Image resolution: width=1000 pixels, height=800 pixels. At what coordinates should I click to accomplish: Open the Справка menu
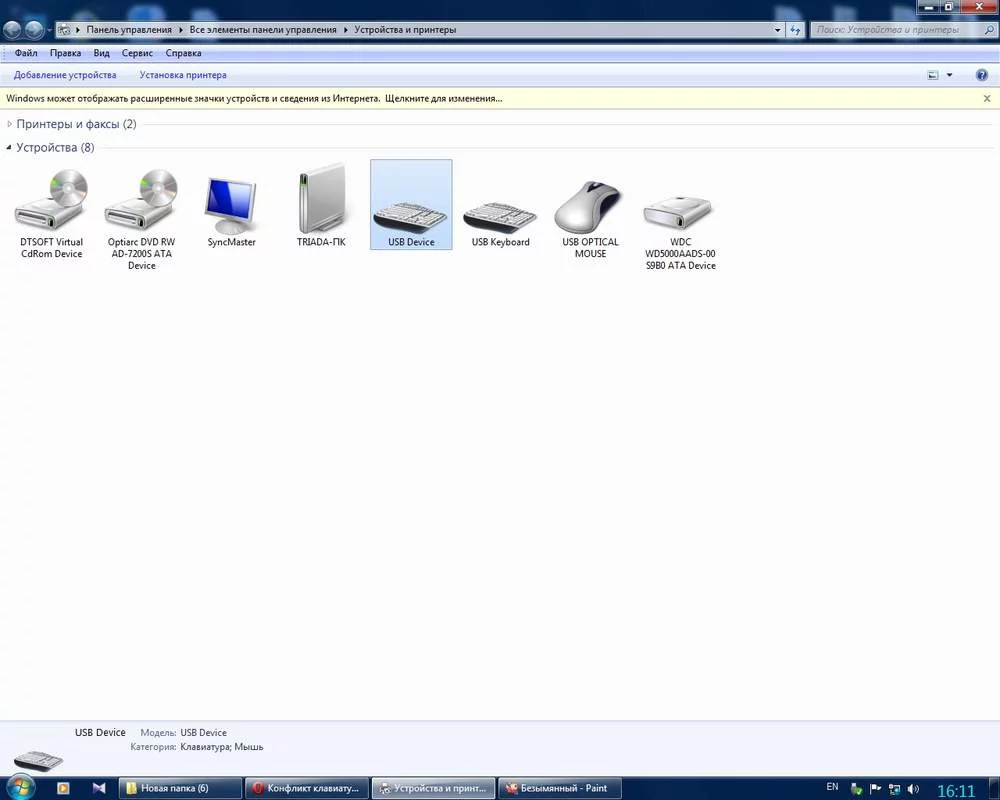click(x=184, y=54)
